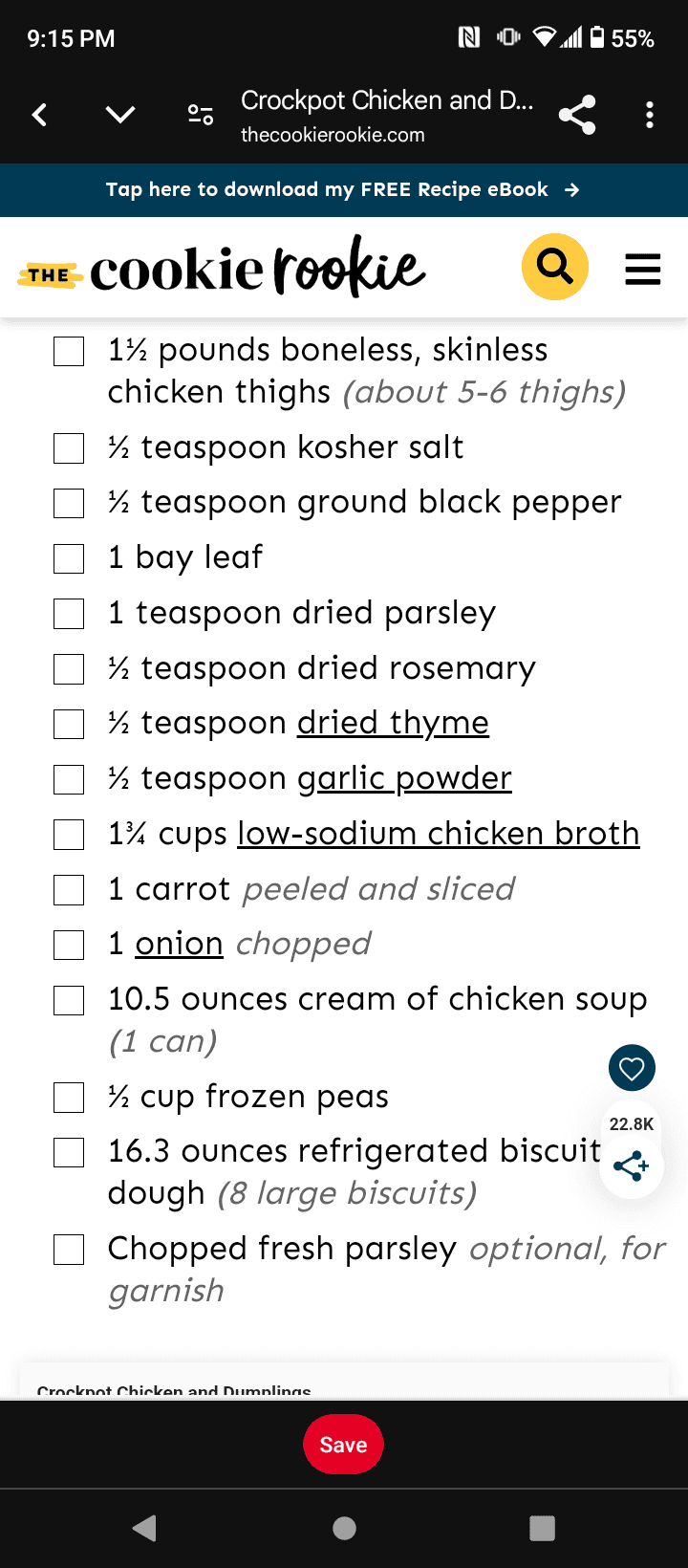Open the yellow search icon
This screenshot has width=688, height=1568.
pyautogui.click(x=554, y=267)
